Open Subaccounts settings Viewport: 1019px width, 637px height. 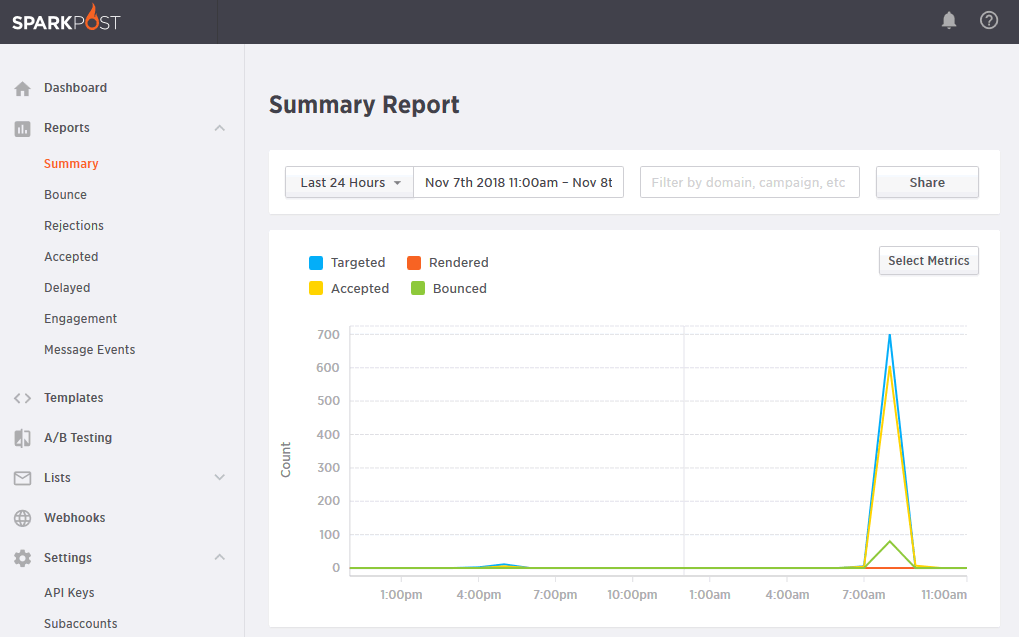click(81, 624)
